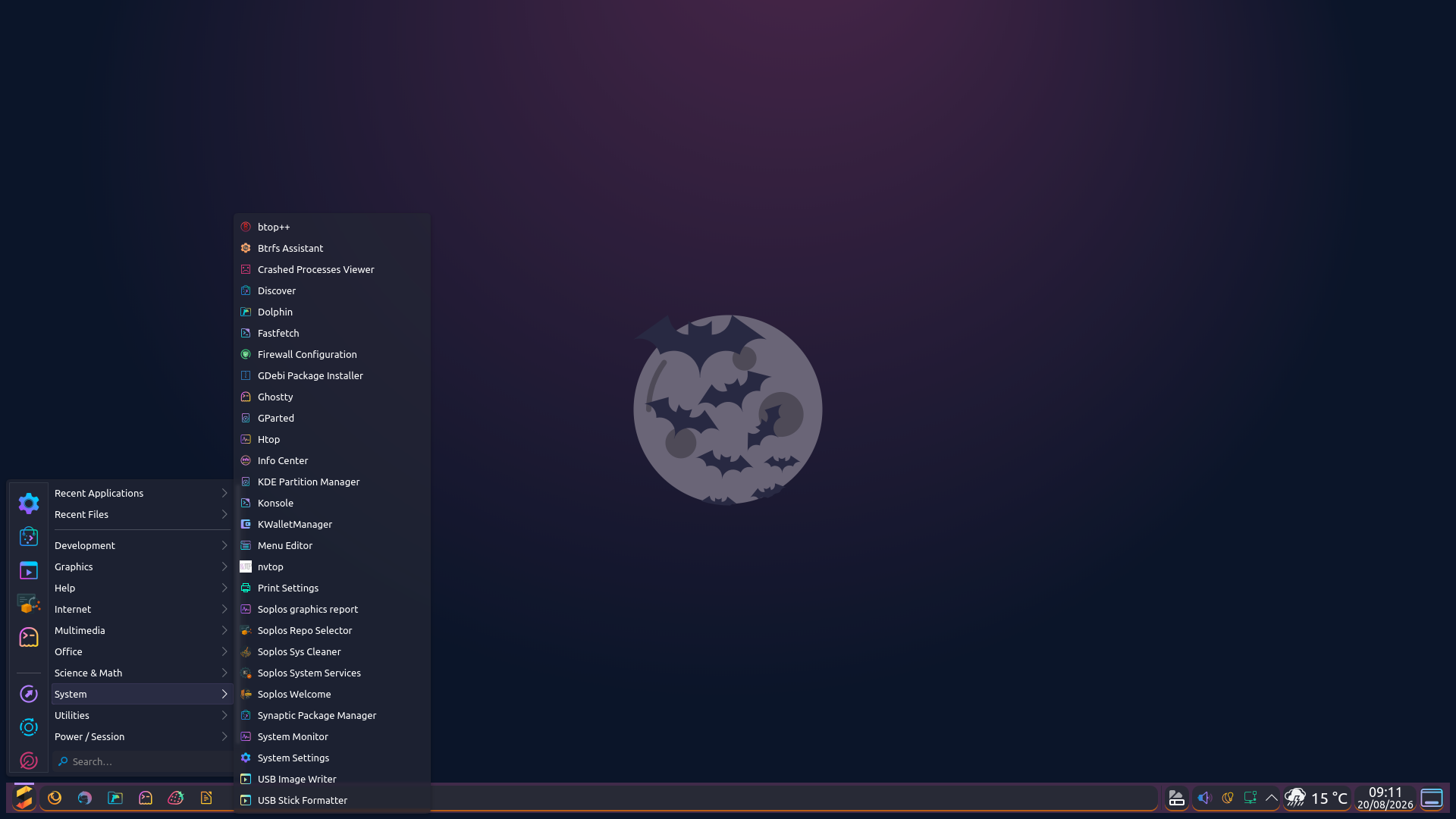
Task: Open Soplos graphics report
Action: point(332,609)
